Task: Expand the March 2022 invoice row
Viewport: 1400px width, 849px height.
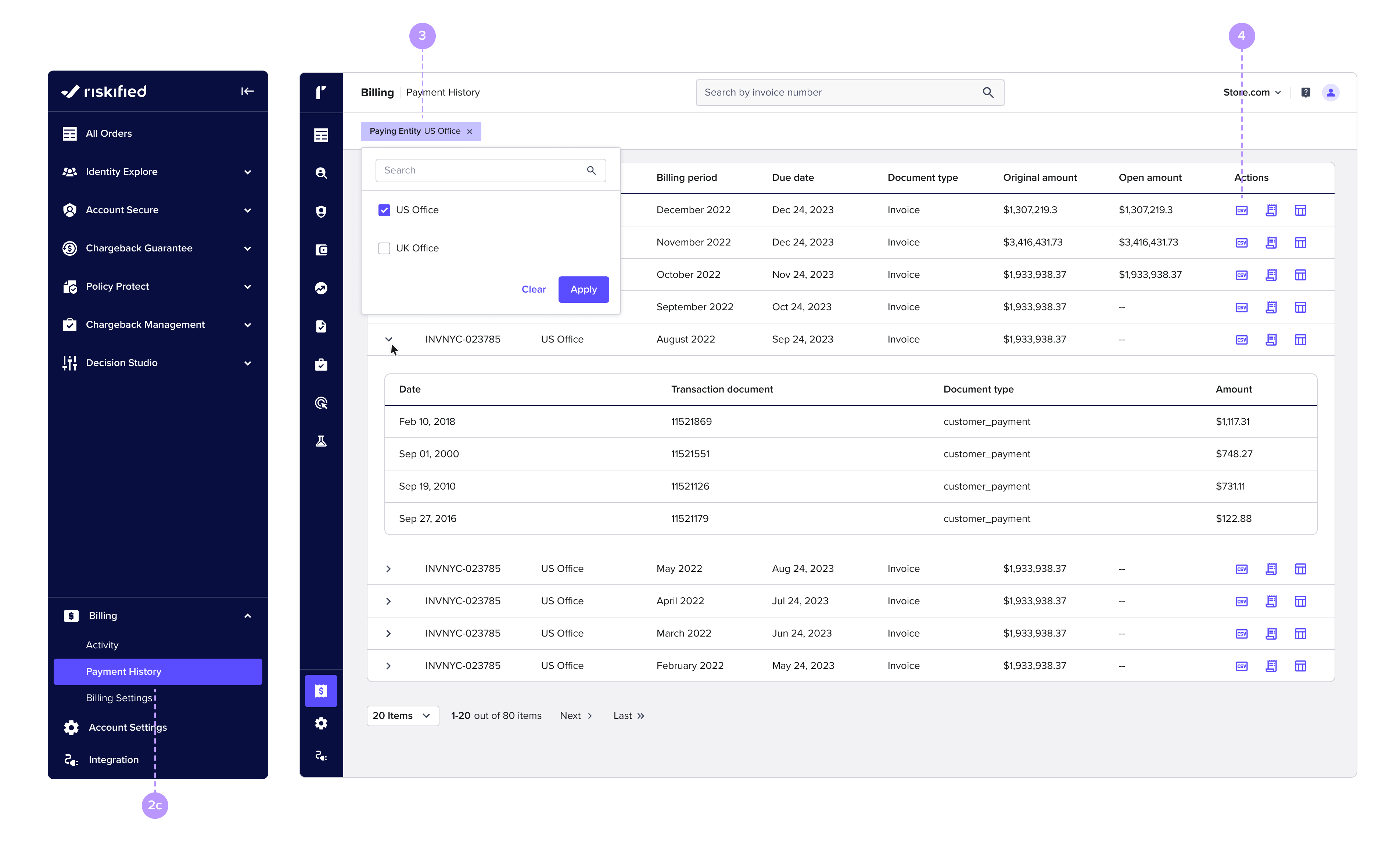Action: [389, 634]
